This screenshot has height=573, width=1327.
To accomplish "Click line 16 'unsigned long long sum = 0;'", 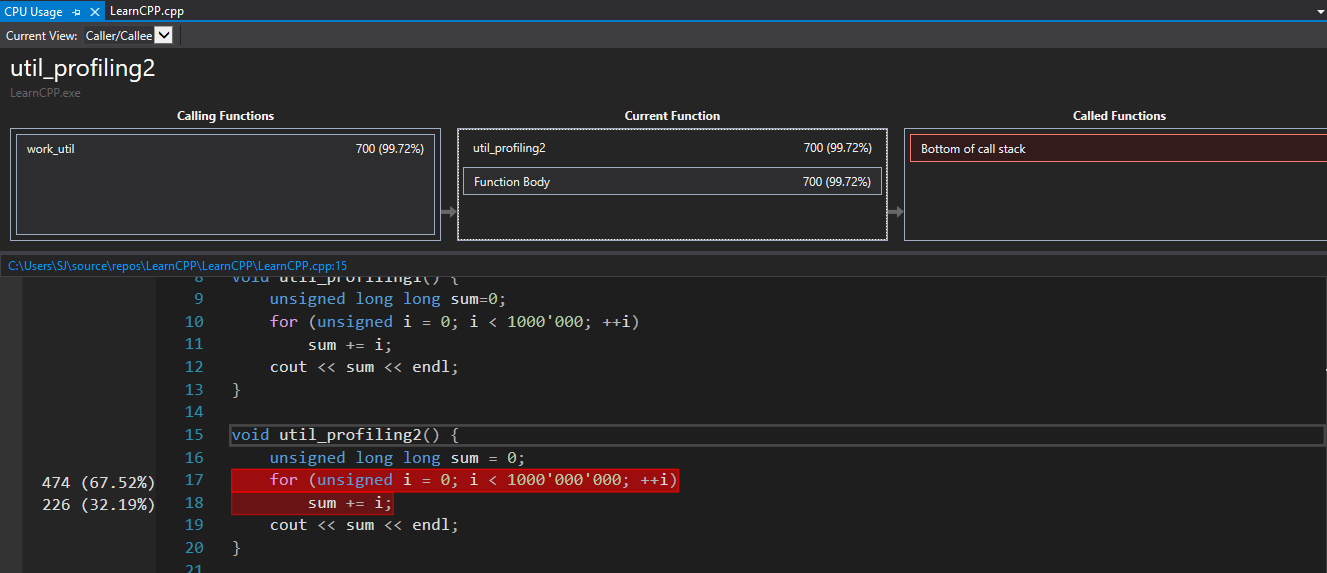I will [x=397, y=458].
